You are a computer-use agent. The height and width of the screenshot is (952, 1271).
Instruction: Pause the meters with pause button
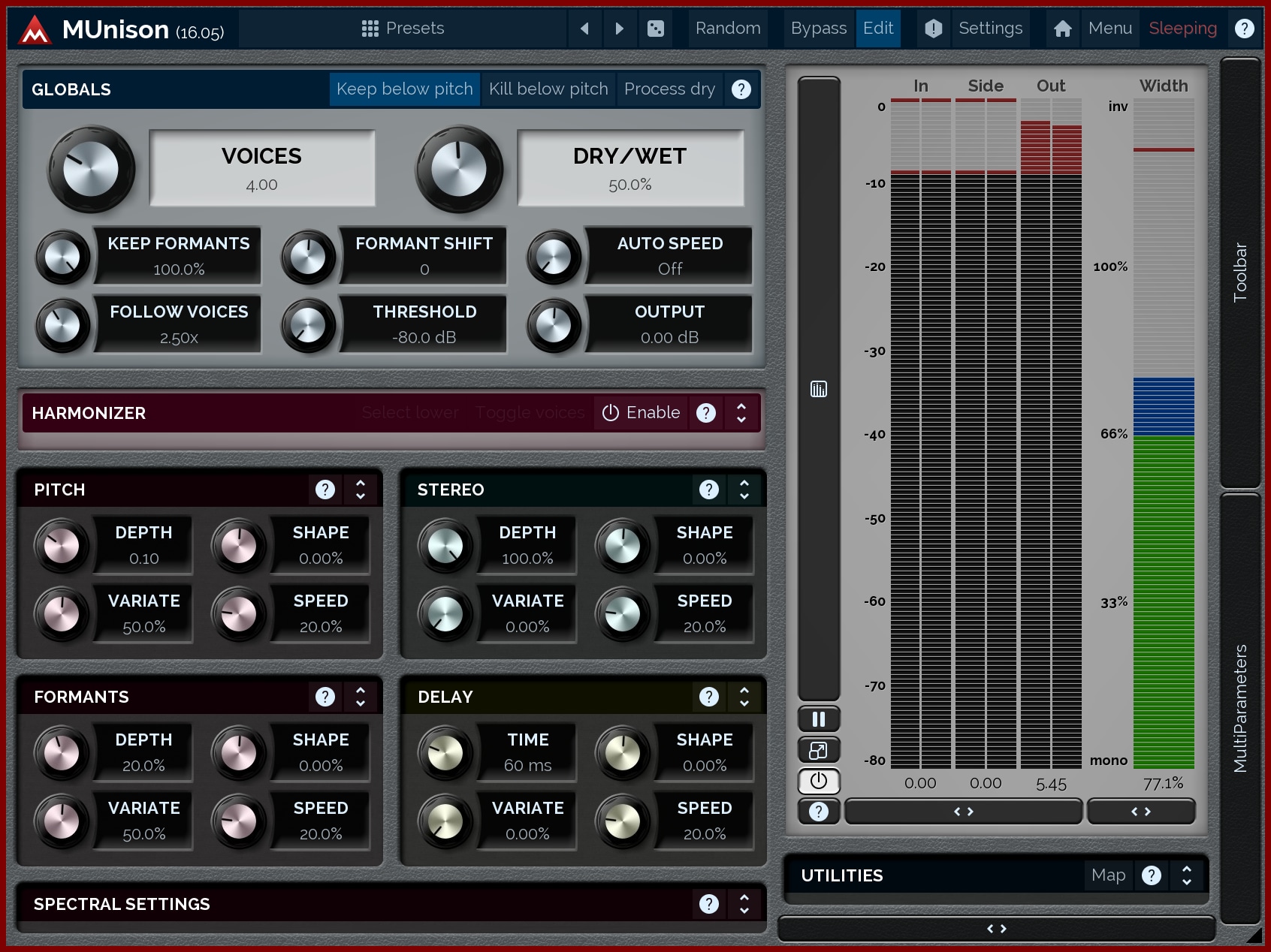(x=819, y=719)
